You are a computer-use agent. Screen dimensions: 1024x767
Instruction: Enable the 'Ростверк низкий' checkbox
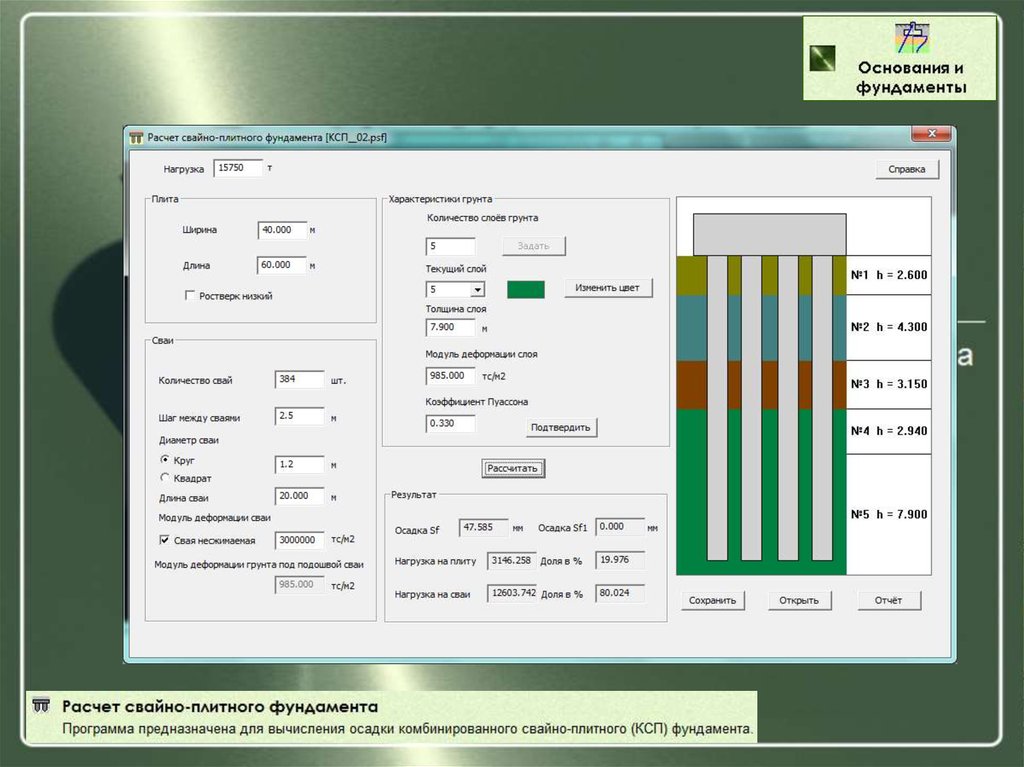pos(190,296)
